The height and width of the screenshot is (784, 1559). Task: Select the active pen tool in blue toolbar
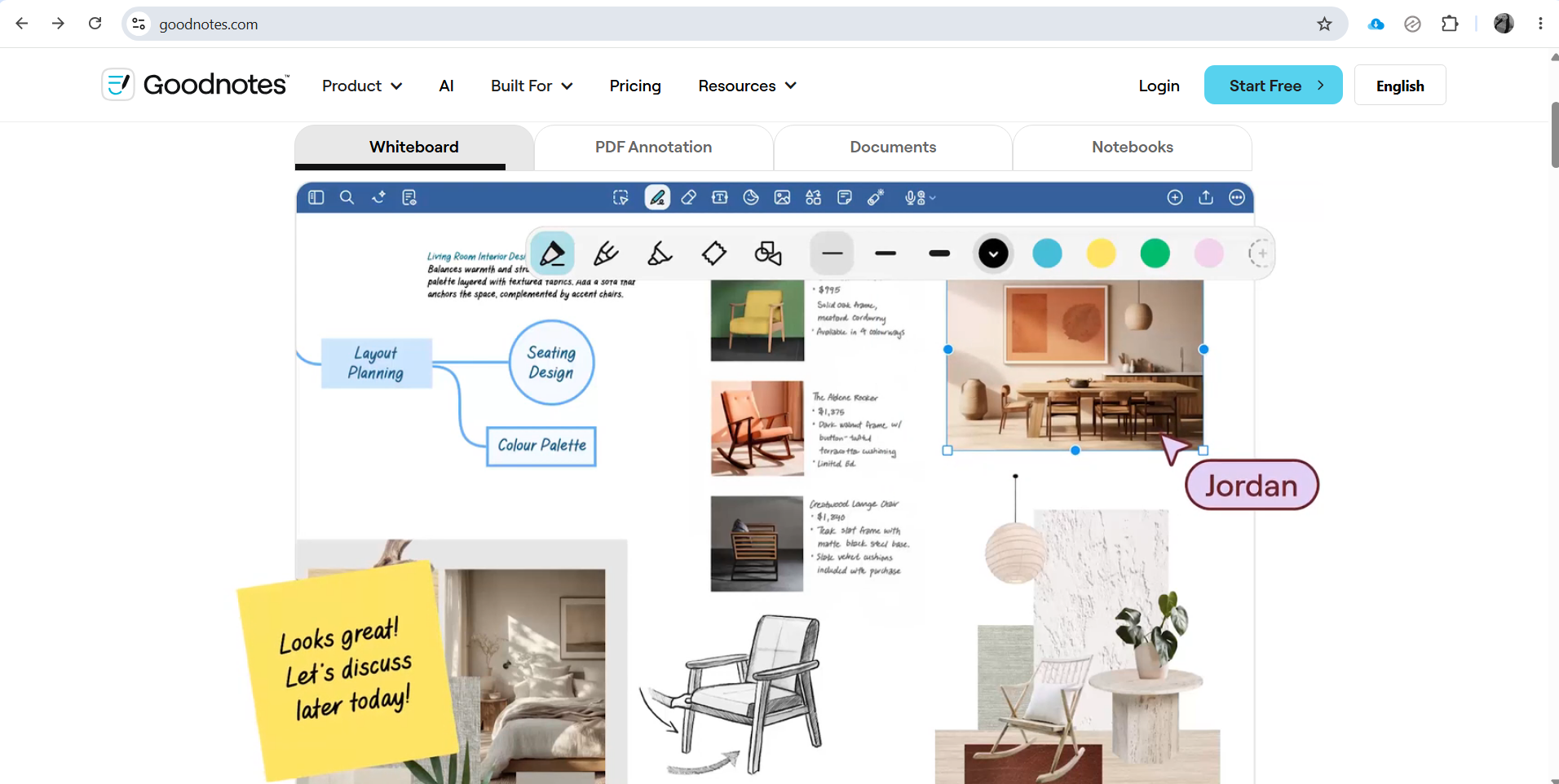click(657, 197)
